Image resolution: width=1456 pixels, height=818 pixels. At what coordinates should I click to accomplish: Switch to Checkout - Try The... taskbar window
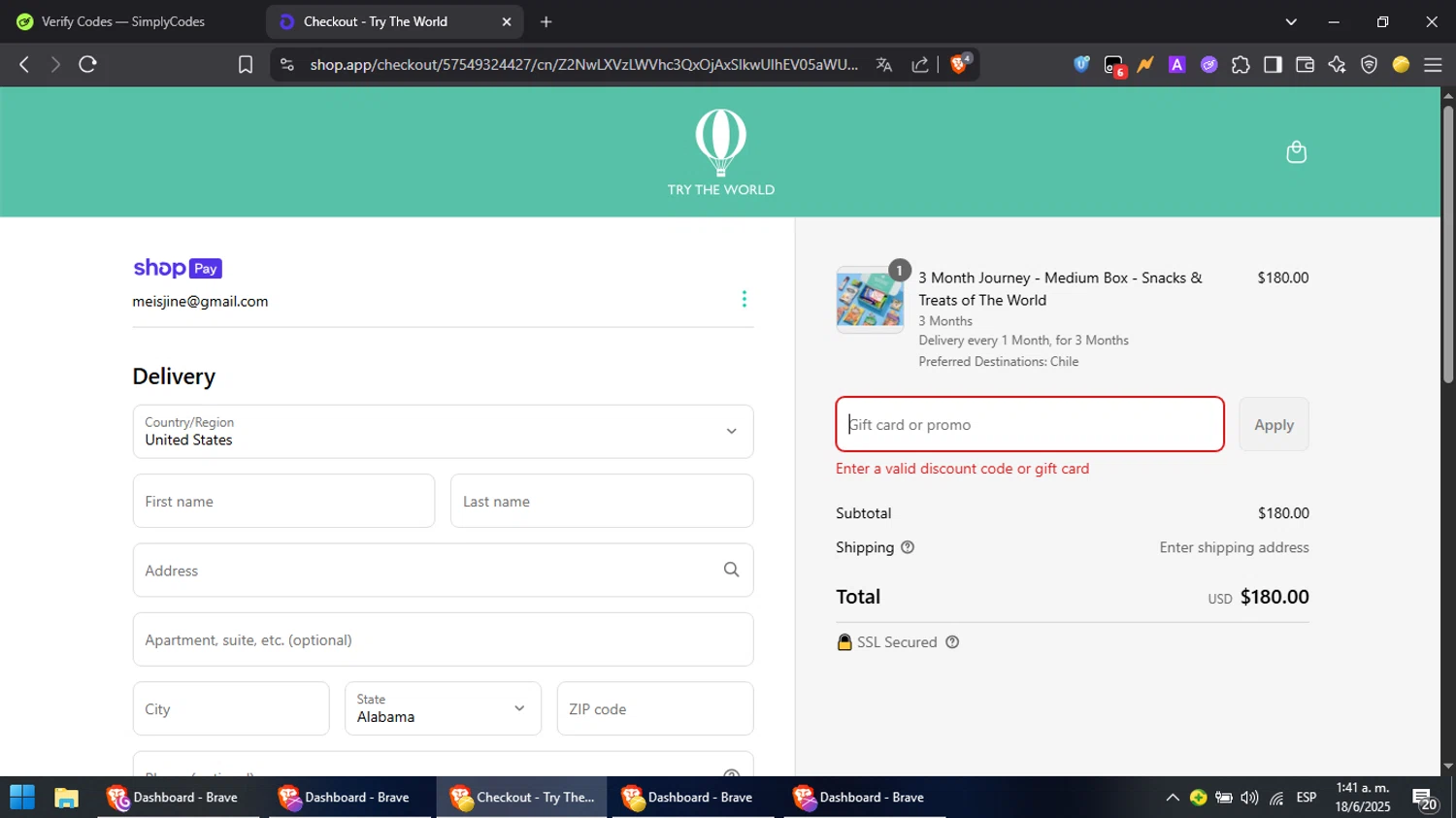(522, 798)
